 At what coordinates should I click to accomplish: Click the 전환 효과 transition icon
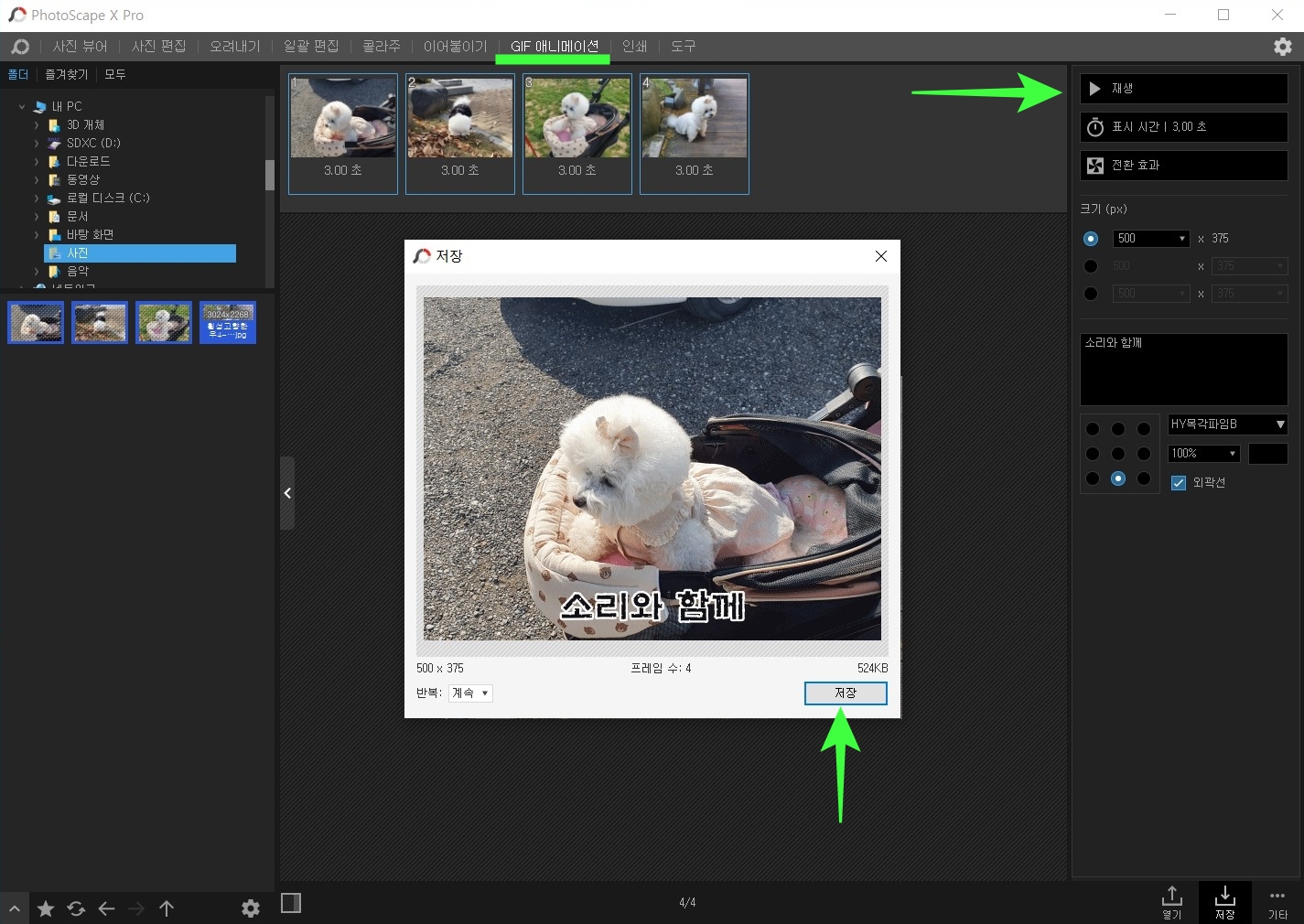tap(1095, 166)
